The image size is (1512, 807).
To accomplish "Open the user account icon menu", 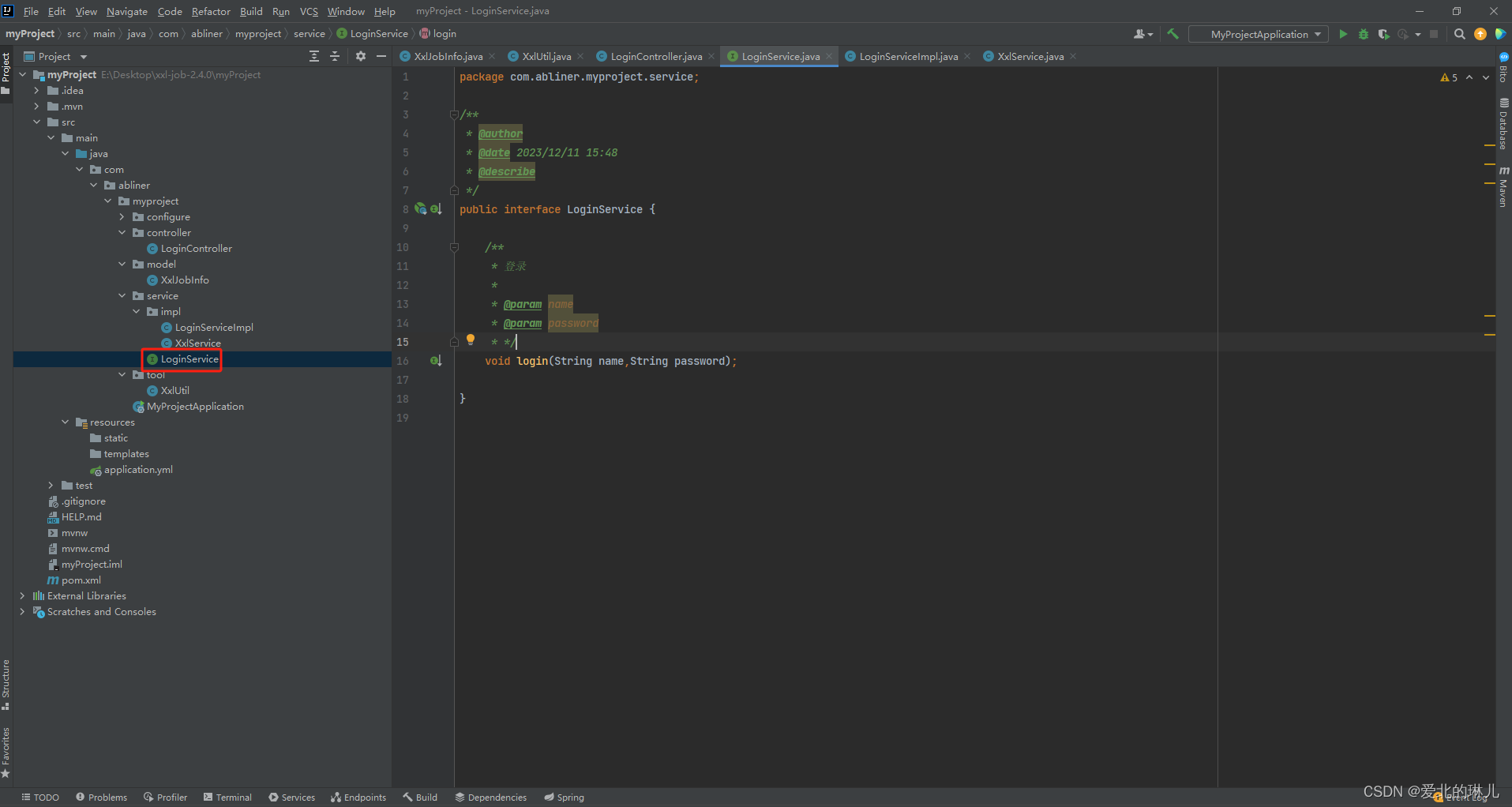I will point(1142,34).
